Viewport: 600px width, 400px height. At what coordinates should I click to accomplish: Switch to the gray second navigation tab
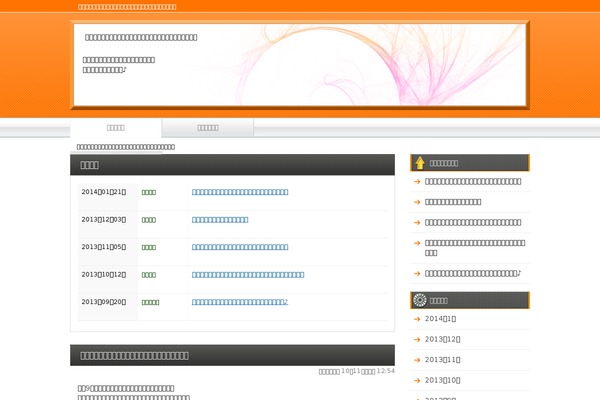tap(208, 128)
